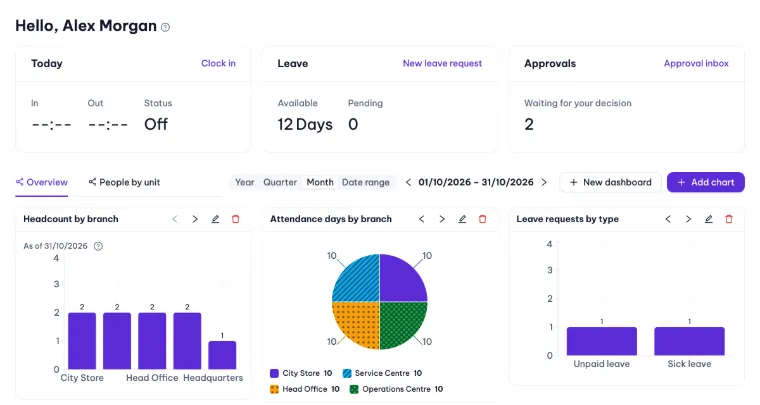
Task: Click the City Store headcount bar
Action: pos(82,341)
